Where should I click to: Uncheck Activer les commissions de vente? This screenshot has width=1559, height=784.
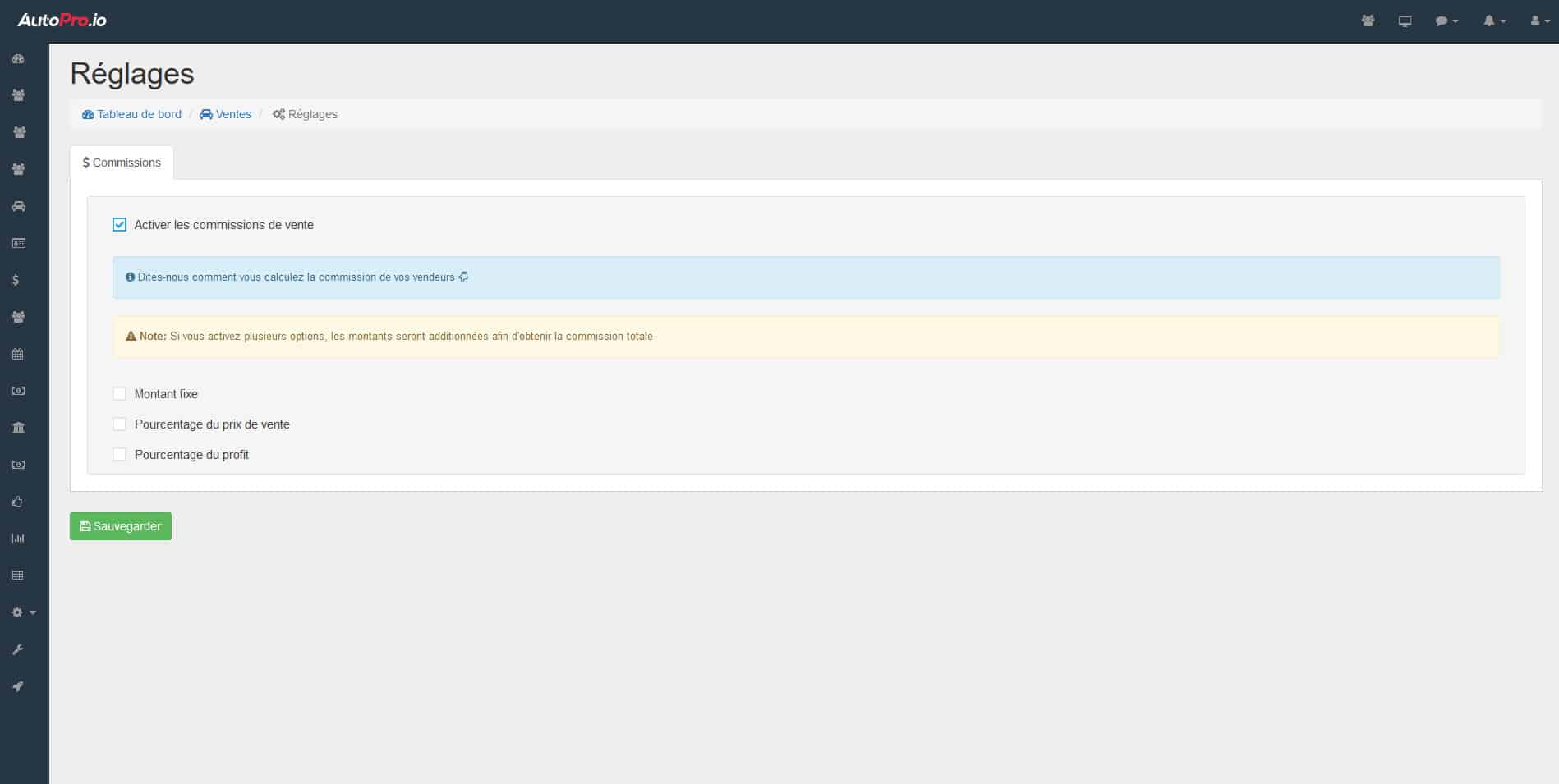[120, 225]
